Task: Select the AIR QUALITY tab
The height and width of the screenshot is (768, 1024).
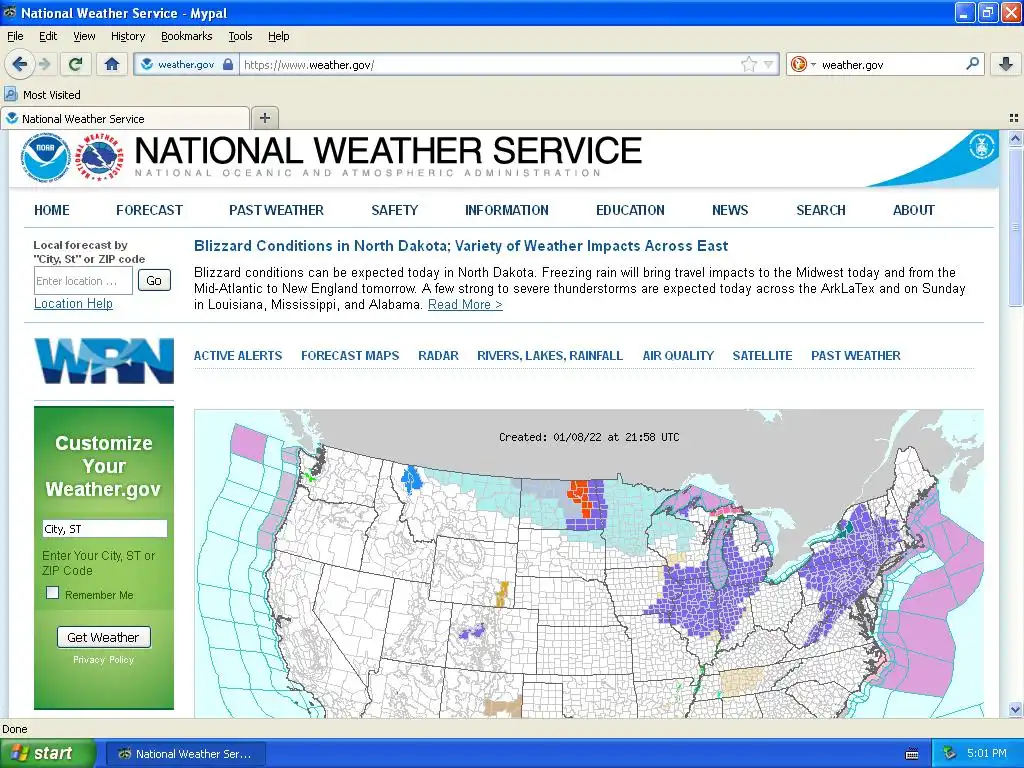Action: point(678,356)
